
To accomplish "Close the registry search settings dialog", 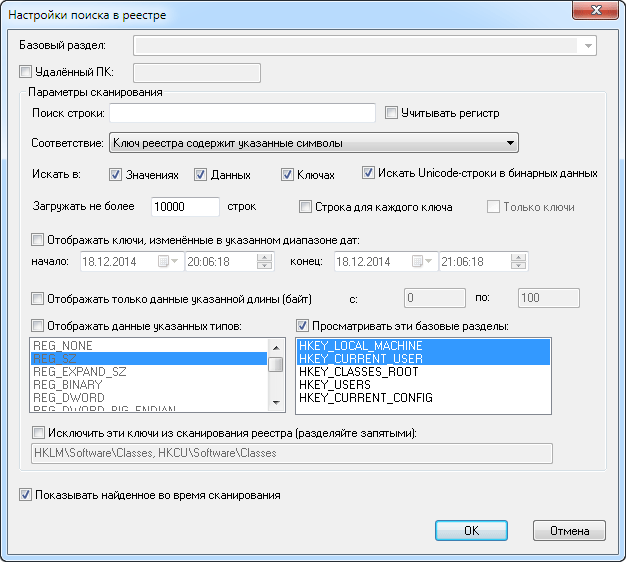I will click(595, 10).
